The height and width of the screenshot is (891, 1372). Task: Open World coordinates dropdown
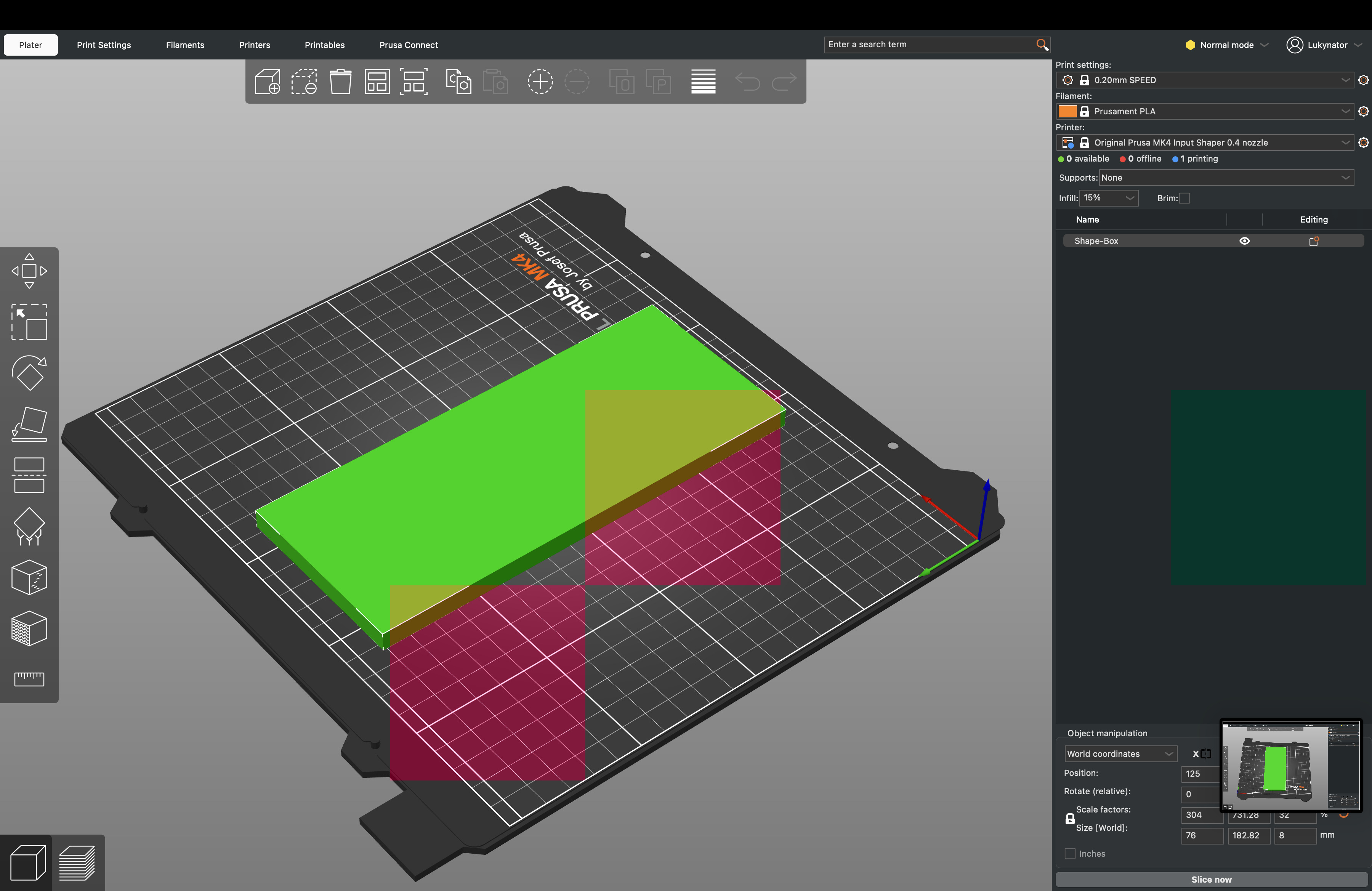(1120, 754)
